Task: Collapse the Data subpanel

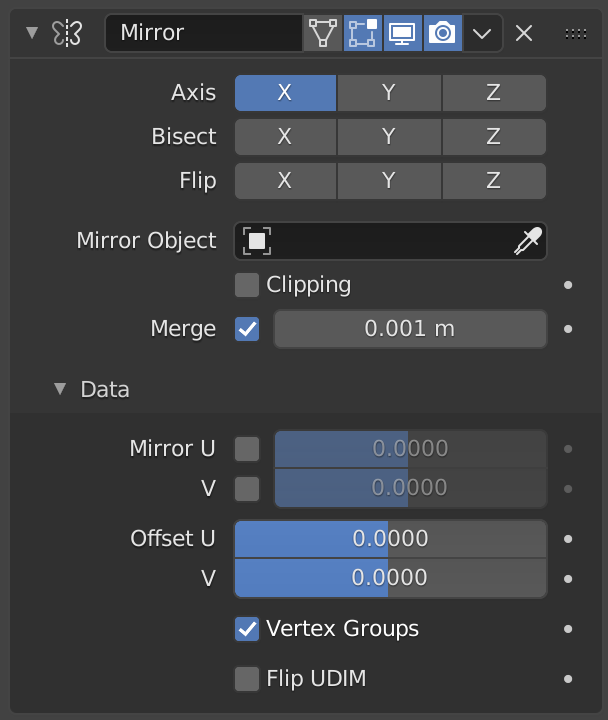Action: click(61, 389)
